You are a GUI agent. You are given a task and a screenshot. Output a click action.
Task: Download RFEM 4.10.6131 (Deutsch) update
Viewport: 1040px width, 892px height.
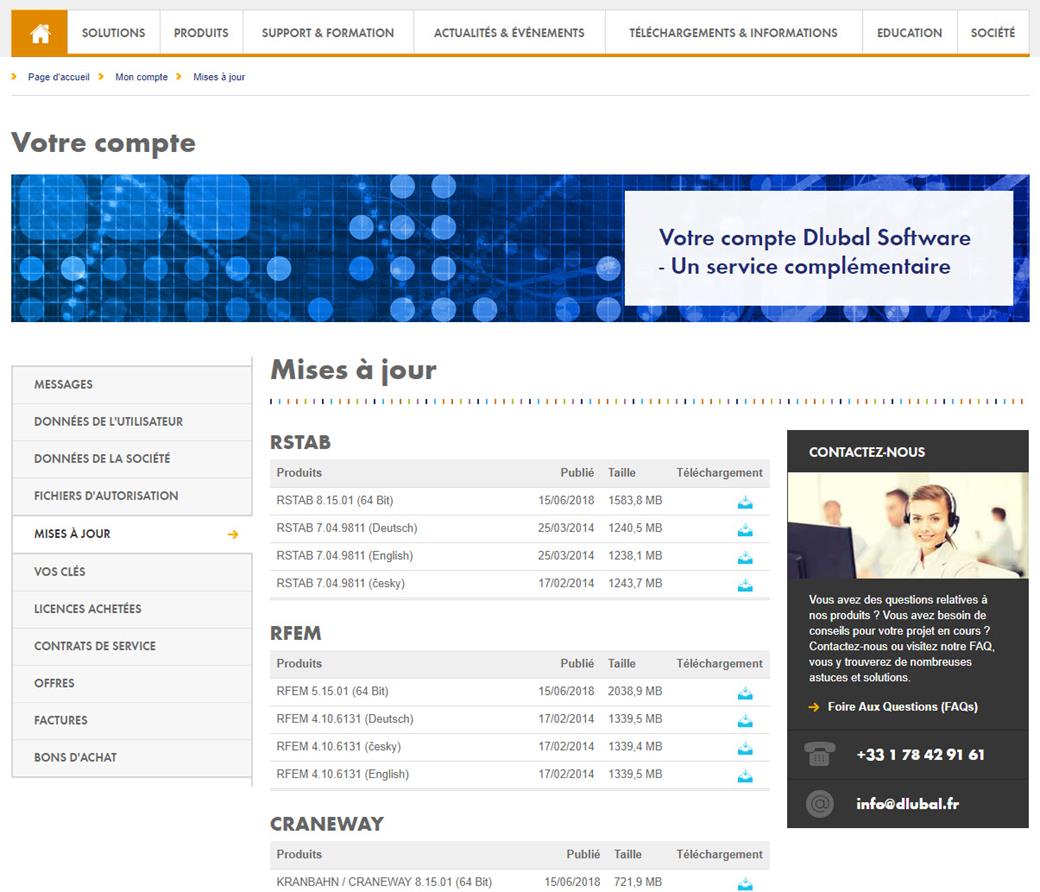(744, 719)
